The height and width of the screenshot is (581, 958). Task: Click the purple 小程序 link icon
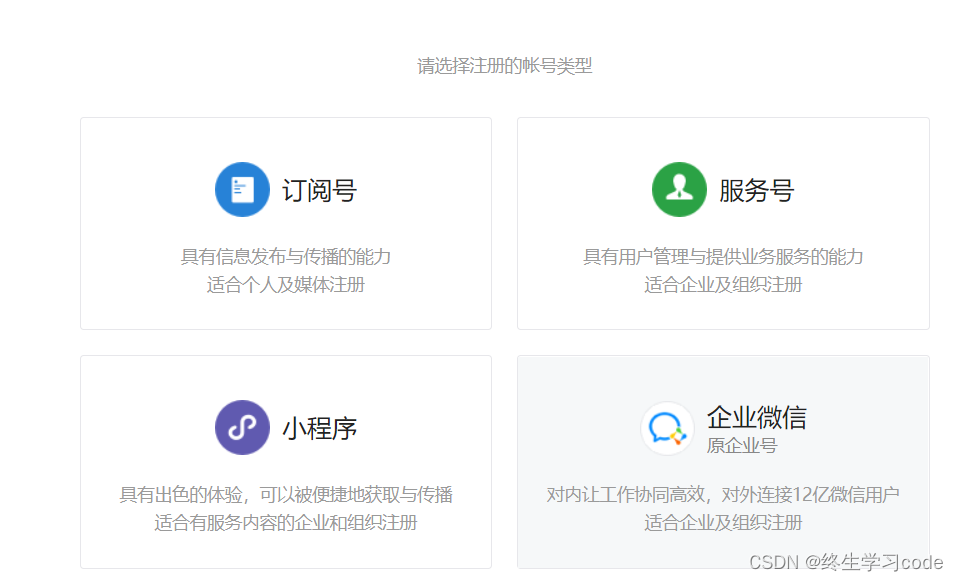point(242,428)
